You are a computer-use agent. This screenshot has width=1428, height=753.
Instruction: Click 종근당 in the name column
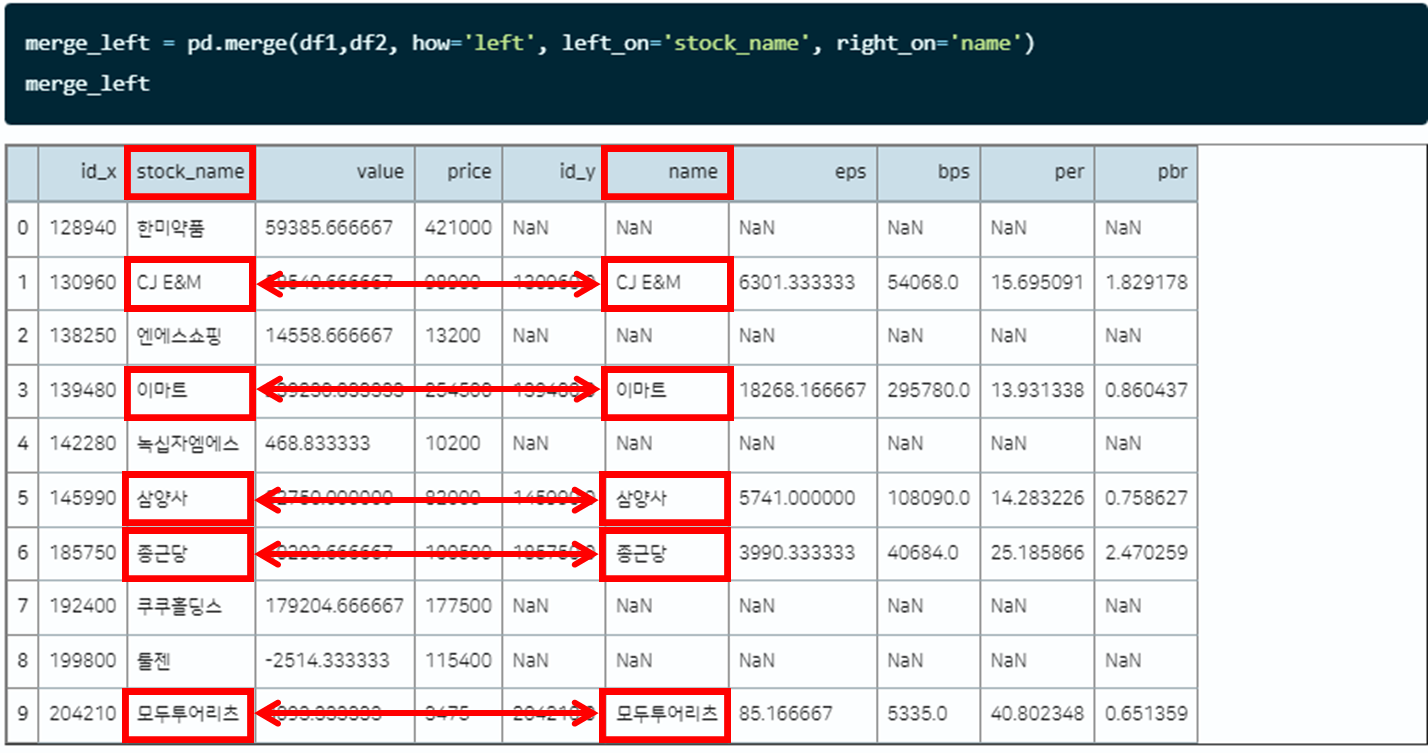pos(667,552)
